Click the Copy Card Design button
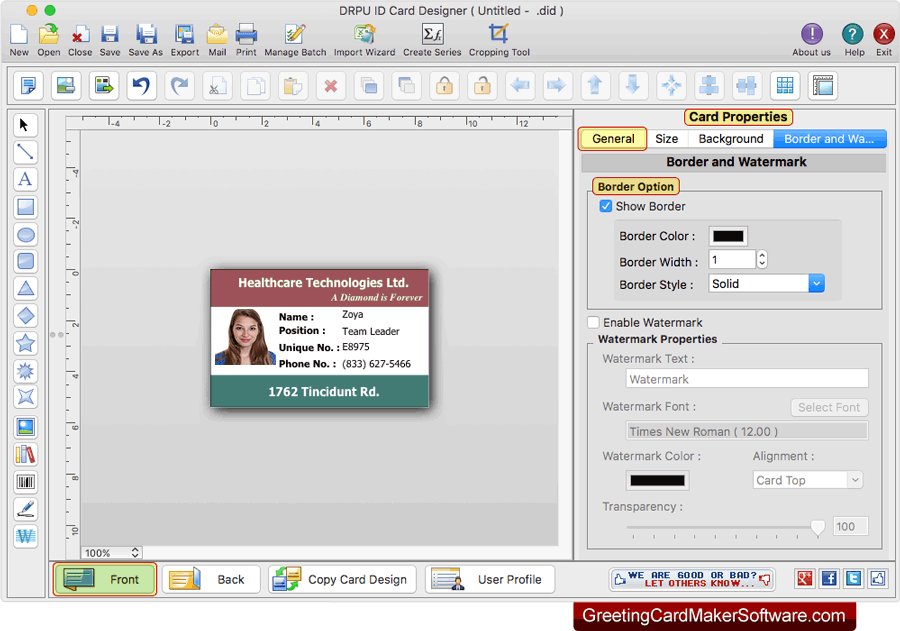This screenshot has width=900, height=631. click(341, 579)
